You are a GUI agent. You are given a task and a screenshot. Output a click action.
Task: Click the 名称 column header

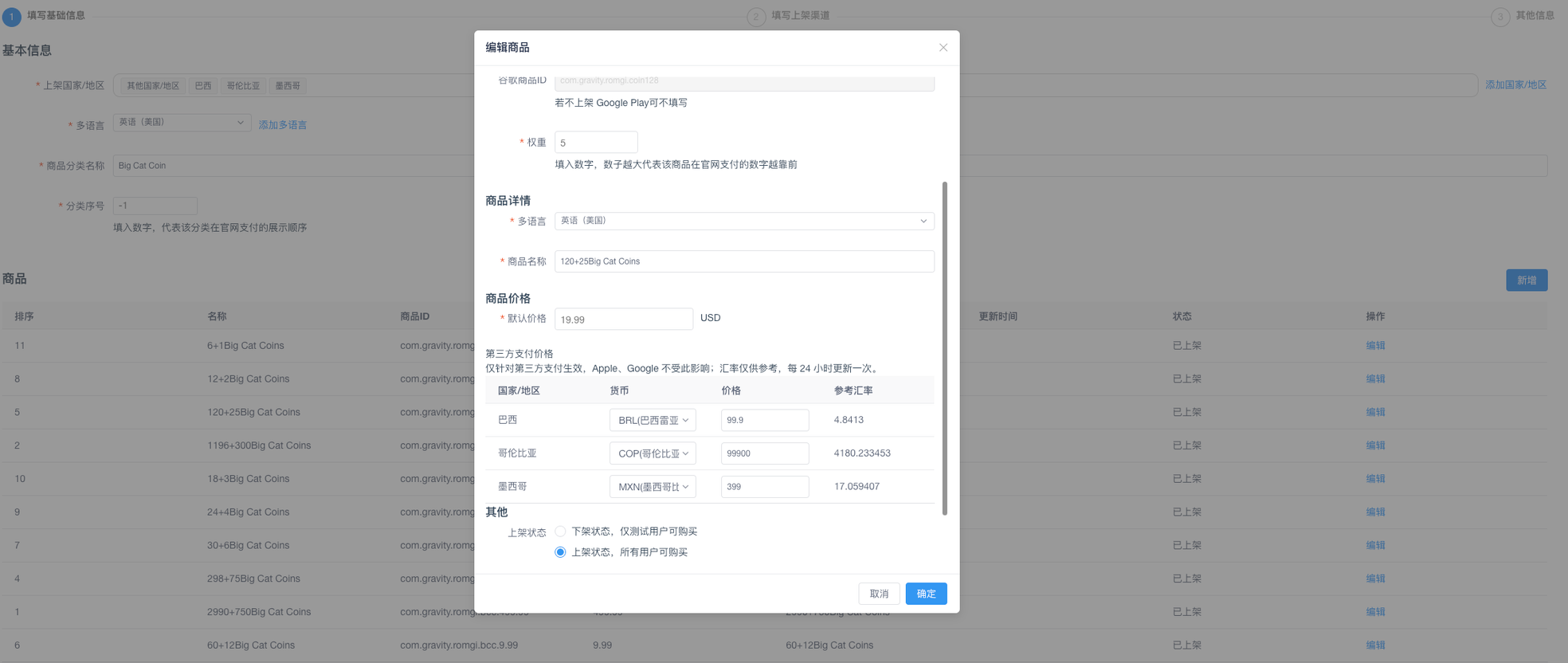coord(217,316)
